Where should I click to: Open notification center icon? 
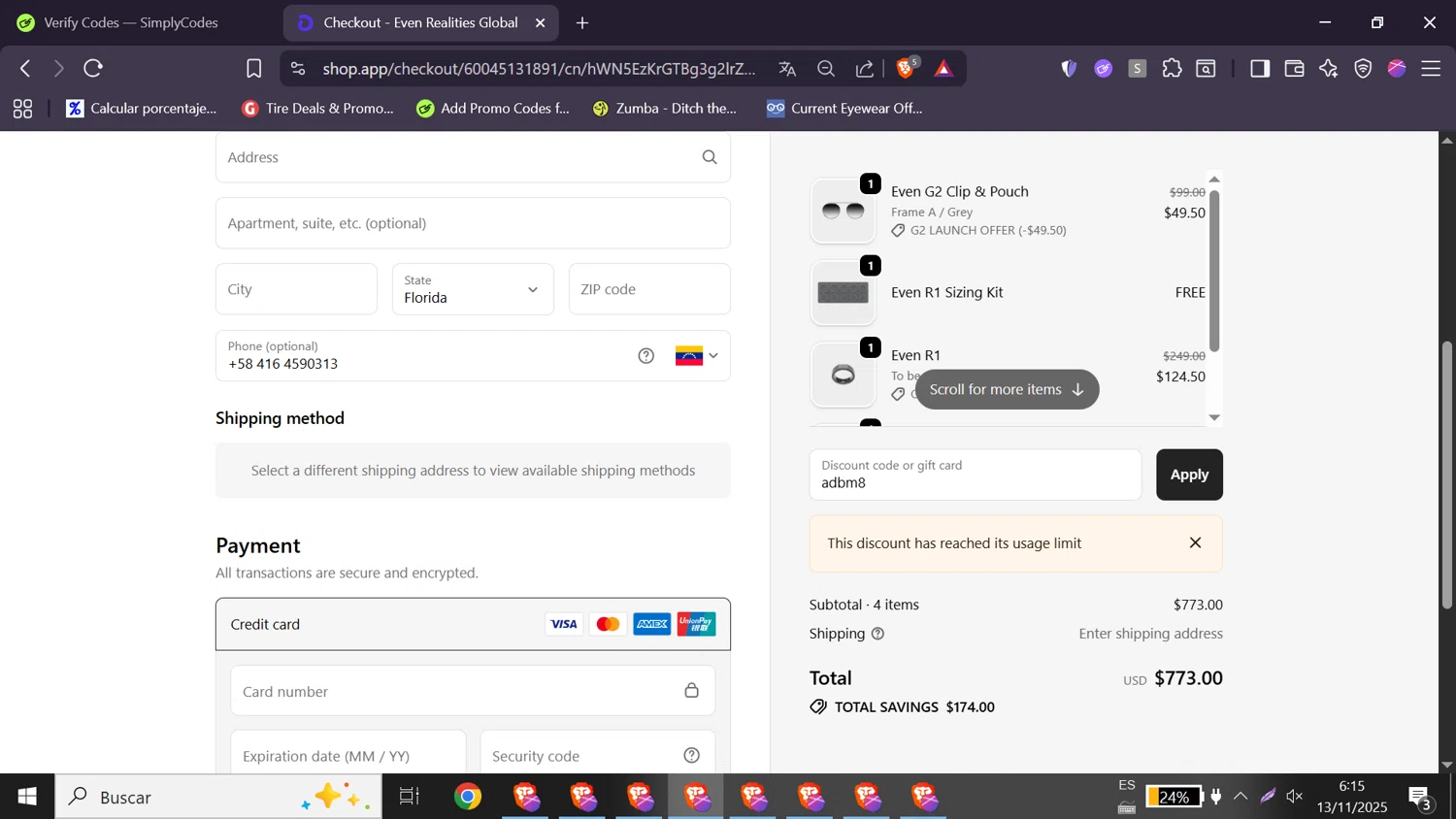click(x=1420, y=798)
